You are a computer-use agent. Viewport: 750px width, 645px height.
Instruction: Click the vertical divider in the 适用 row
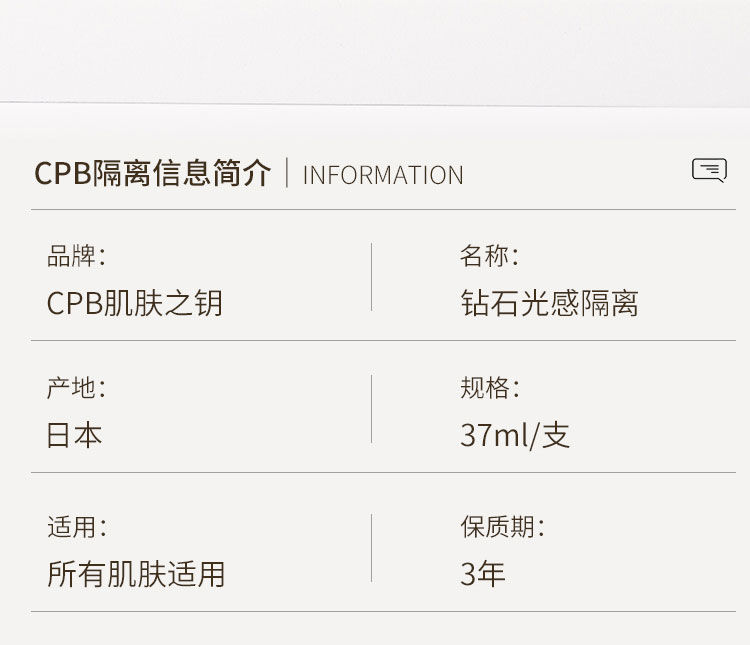click(372, 548)
